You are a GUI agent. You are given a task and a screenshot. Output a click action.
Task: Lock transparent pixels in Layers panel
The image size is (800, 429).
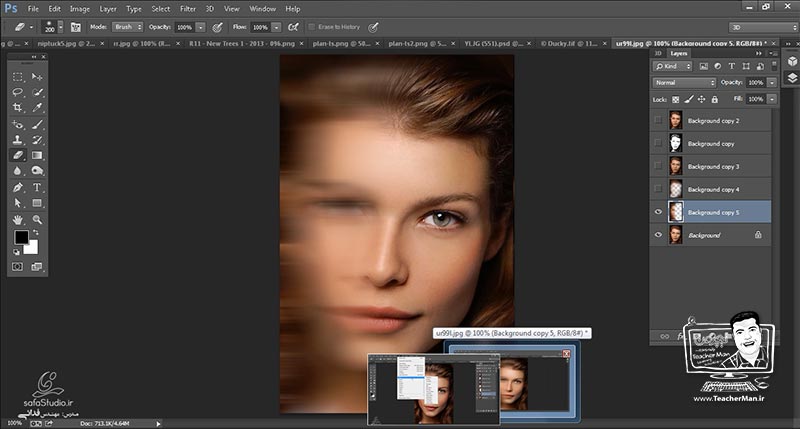point(676,99)
